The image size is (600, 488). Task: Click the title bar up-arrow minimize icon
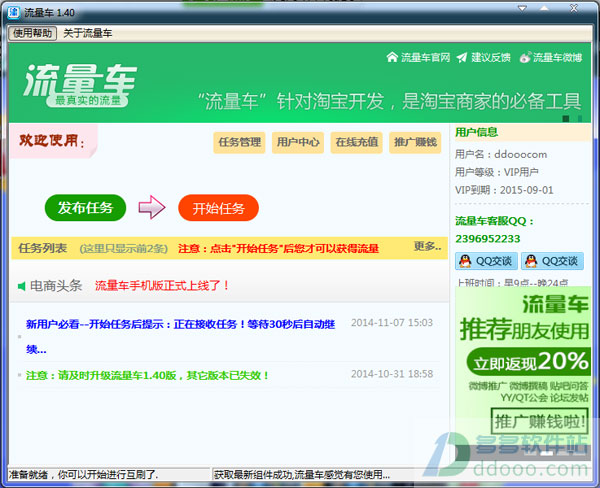coord(544,8)
